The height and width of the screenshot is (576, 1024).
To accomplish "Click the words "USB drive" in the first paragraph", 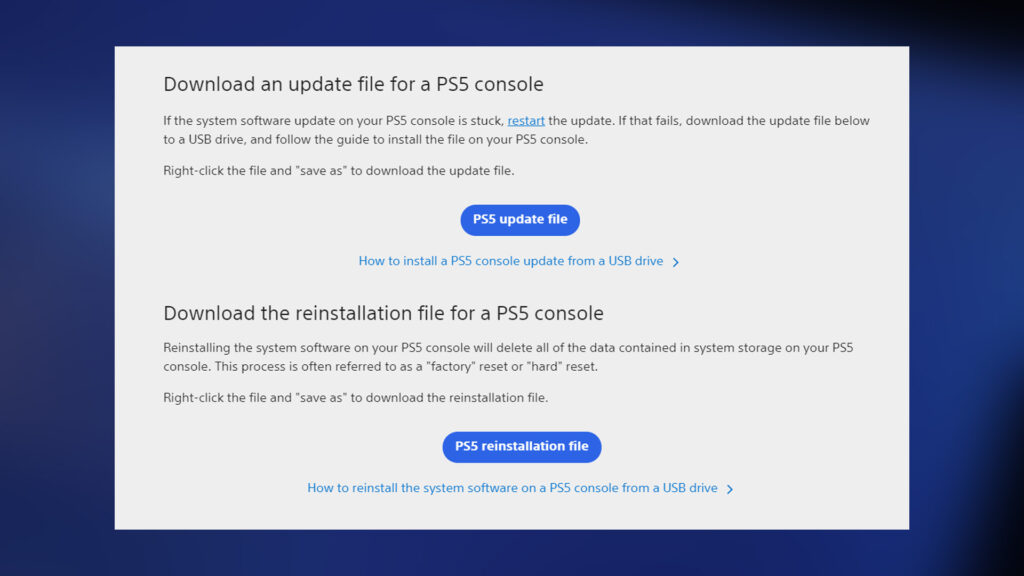I will pos(206,140).
